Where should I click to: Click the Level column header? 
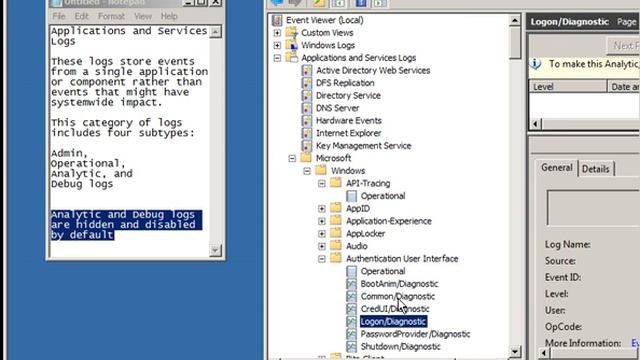(x=568, y=87)
